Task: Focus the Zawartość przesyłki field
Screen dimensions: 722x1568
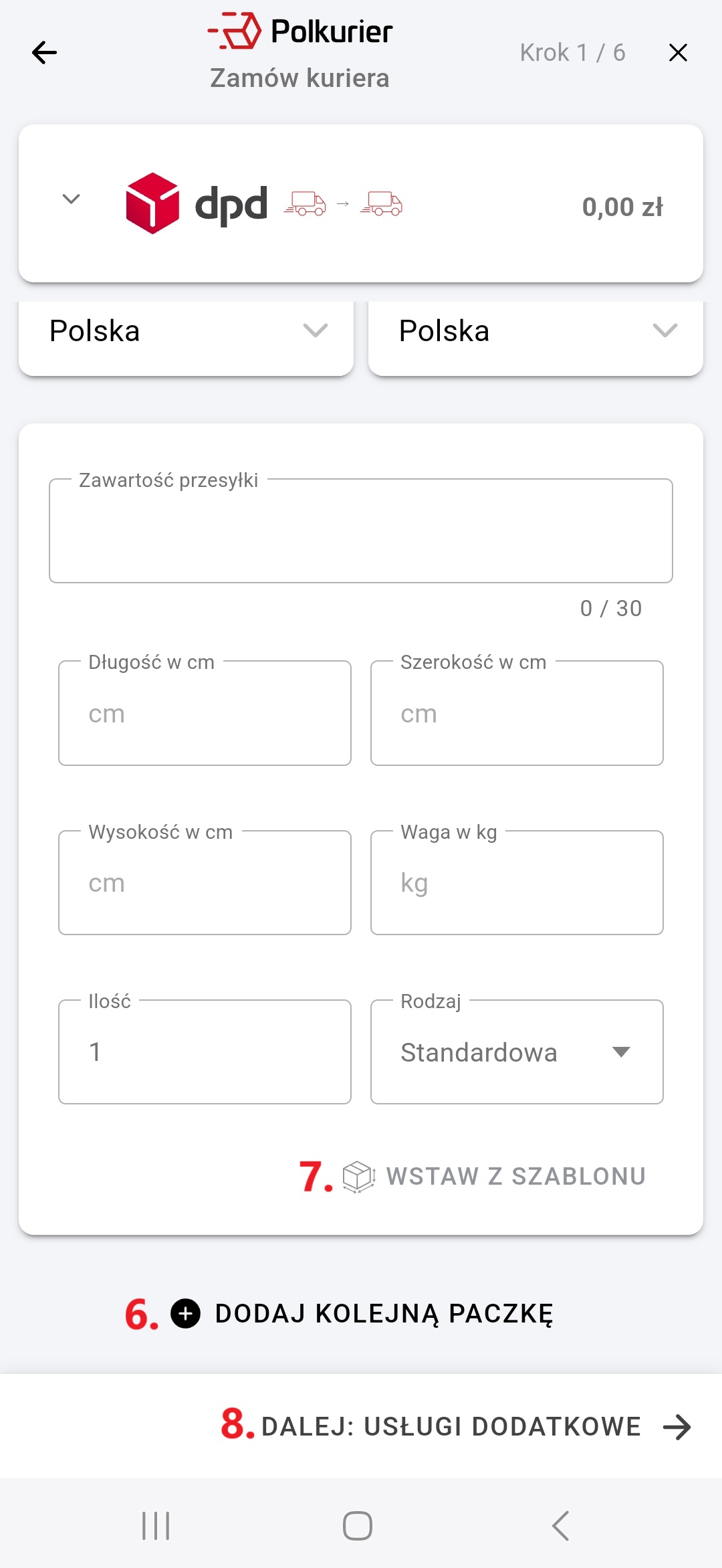Action: (x=361, y=531)
